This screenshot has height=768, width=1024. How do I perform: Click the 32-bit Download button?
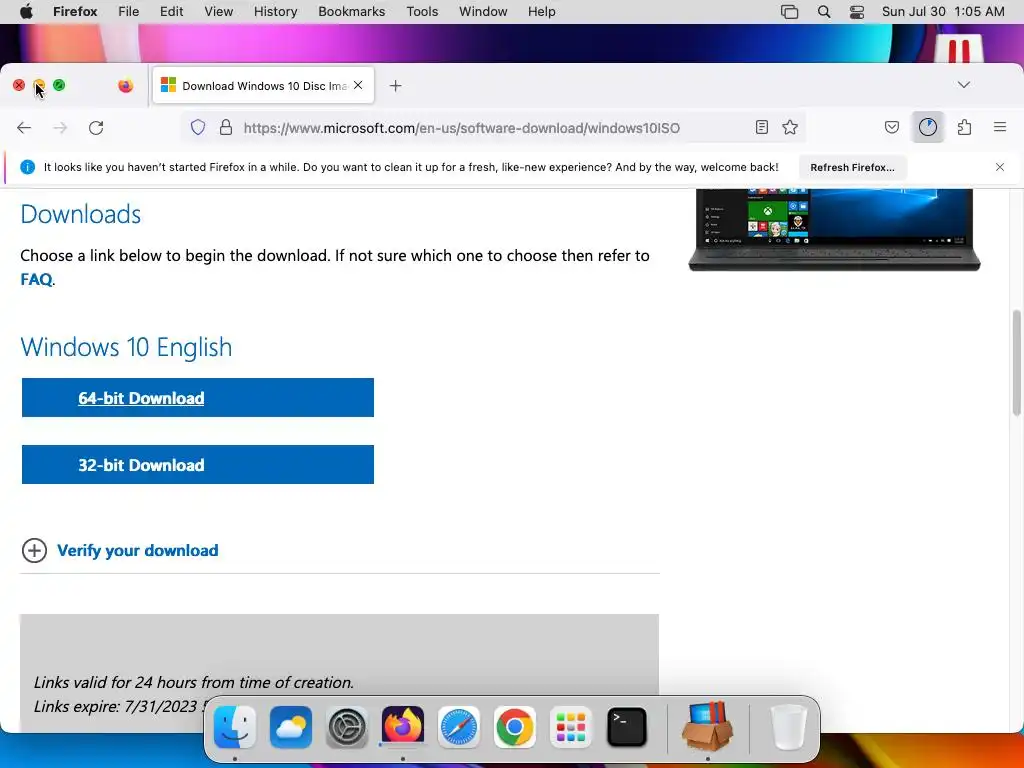tap(198, 465)
